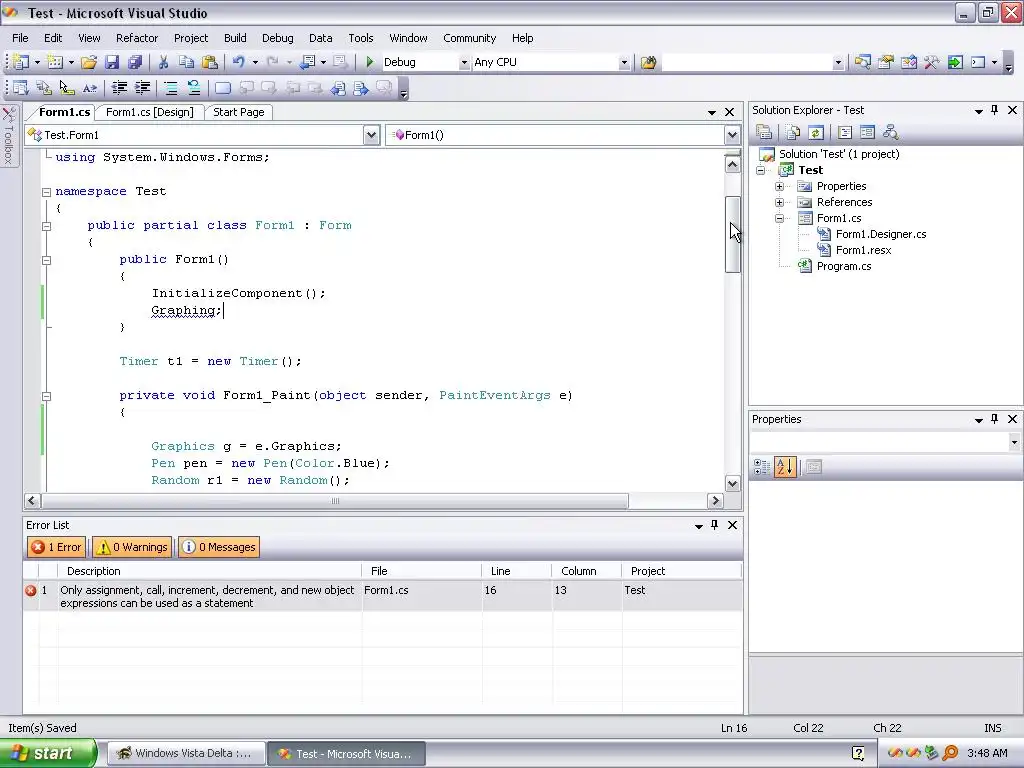Click the Find in Files binoculars icon
This screenshot has width=1024, height=768.
648,62
